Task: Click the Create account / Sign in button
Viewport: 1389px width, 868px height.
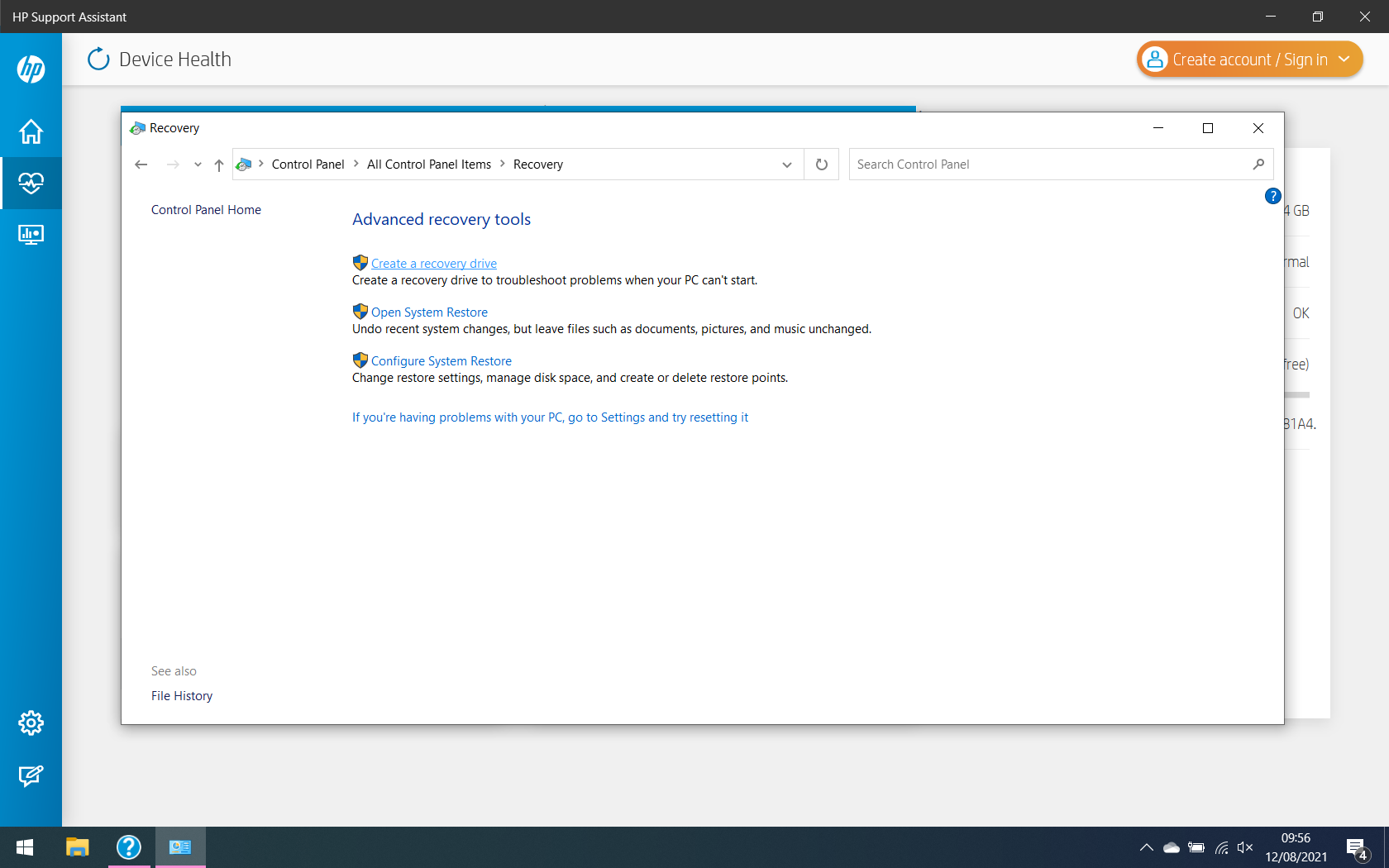Action: (x=1249, y=60)
